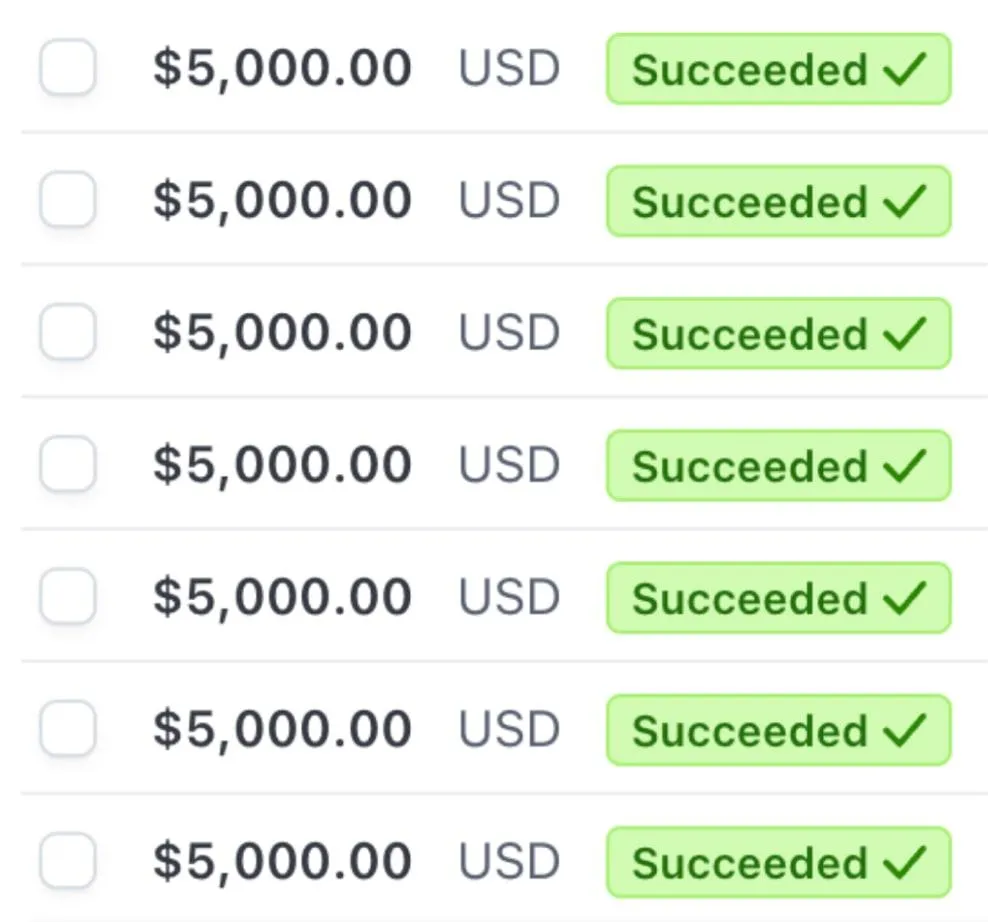
Task: Open the fifth row's $5,000.00 payment
Action: tap(282, 598)
